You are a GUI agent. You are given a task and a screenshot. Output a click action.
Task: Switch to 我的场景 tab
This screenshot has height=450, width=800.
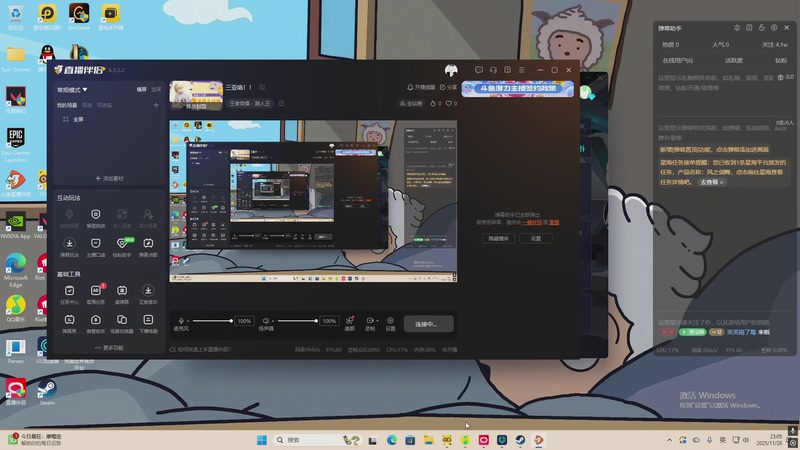click(x=67, y=105)
